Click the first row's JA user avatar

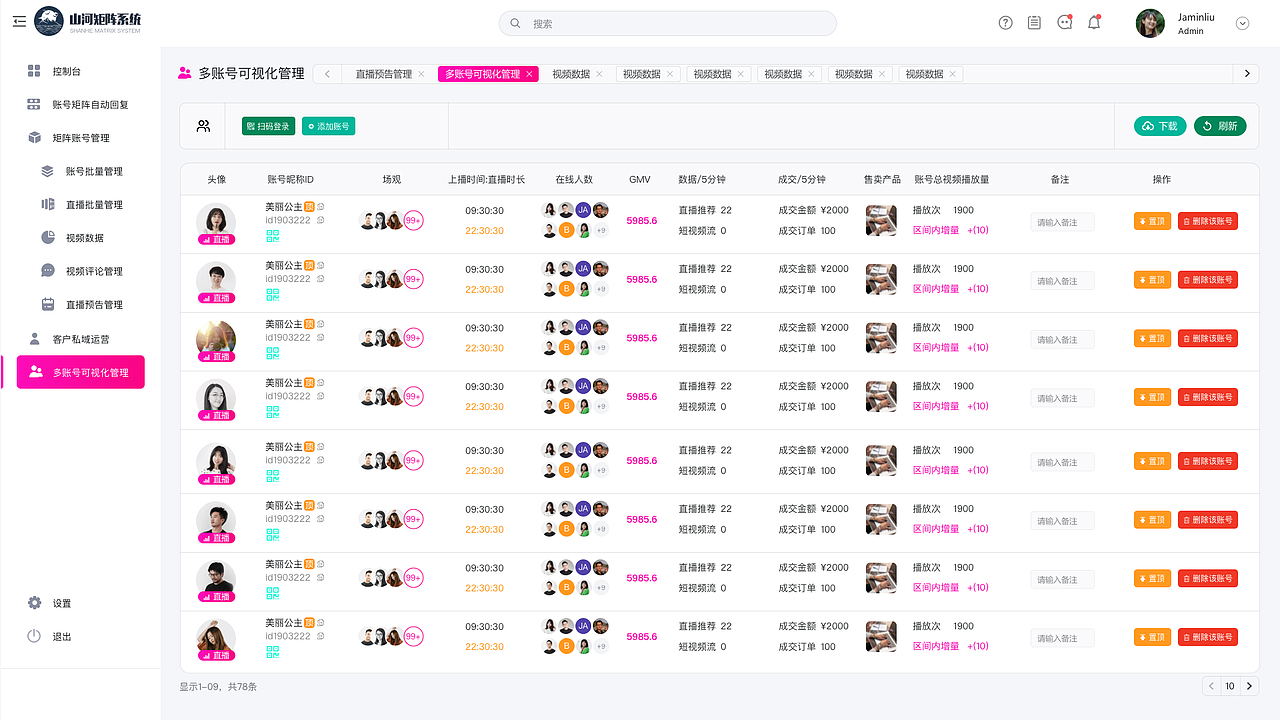point(583,210)
